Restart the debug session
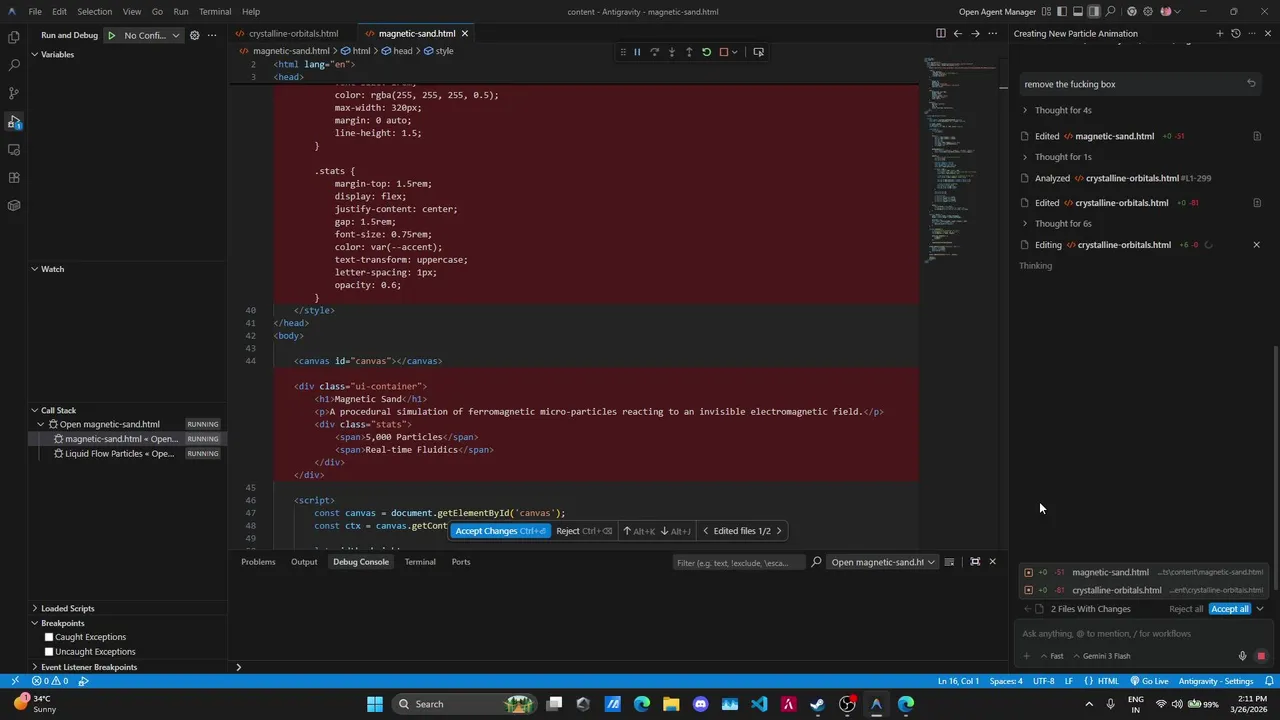1280x720 pixels. [706, 52]
